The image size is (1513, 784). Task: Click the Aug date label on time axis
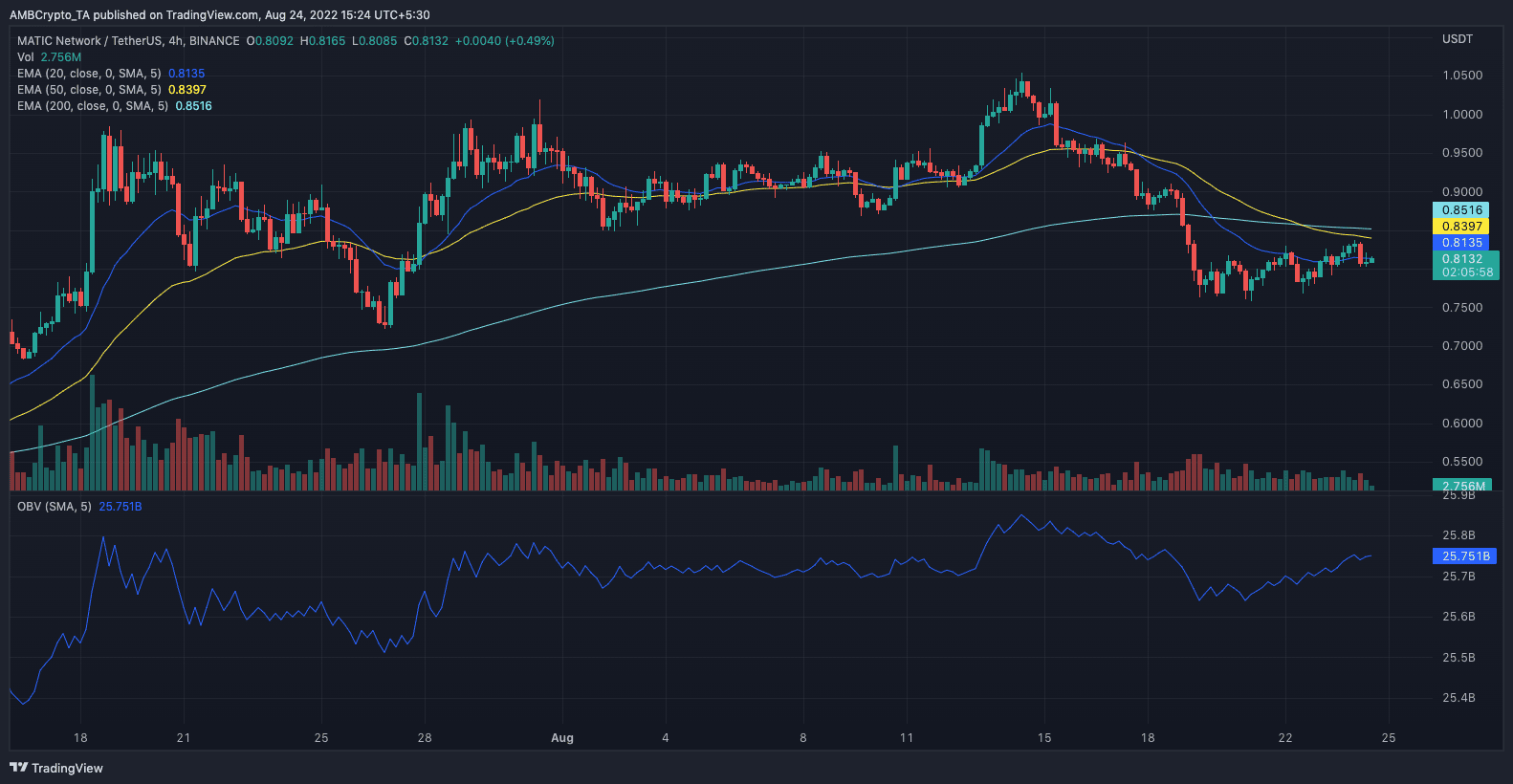(x=562, y=738)
